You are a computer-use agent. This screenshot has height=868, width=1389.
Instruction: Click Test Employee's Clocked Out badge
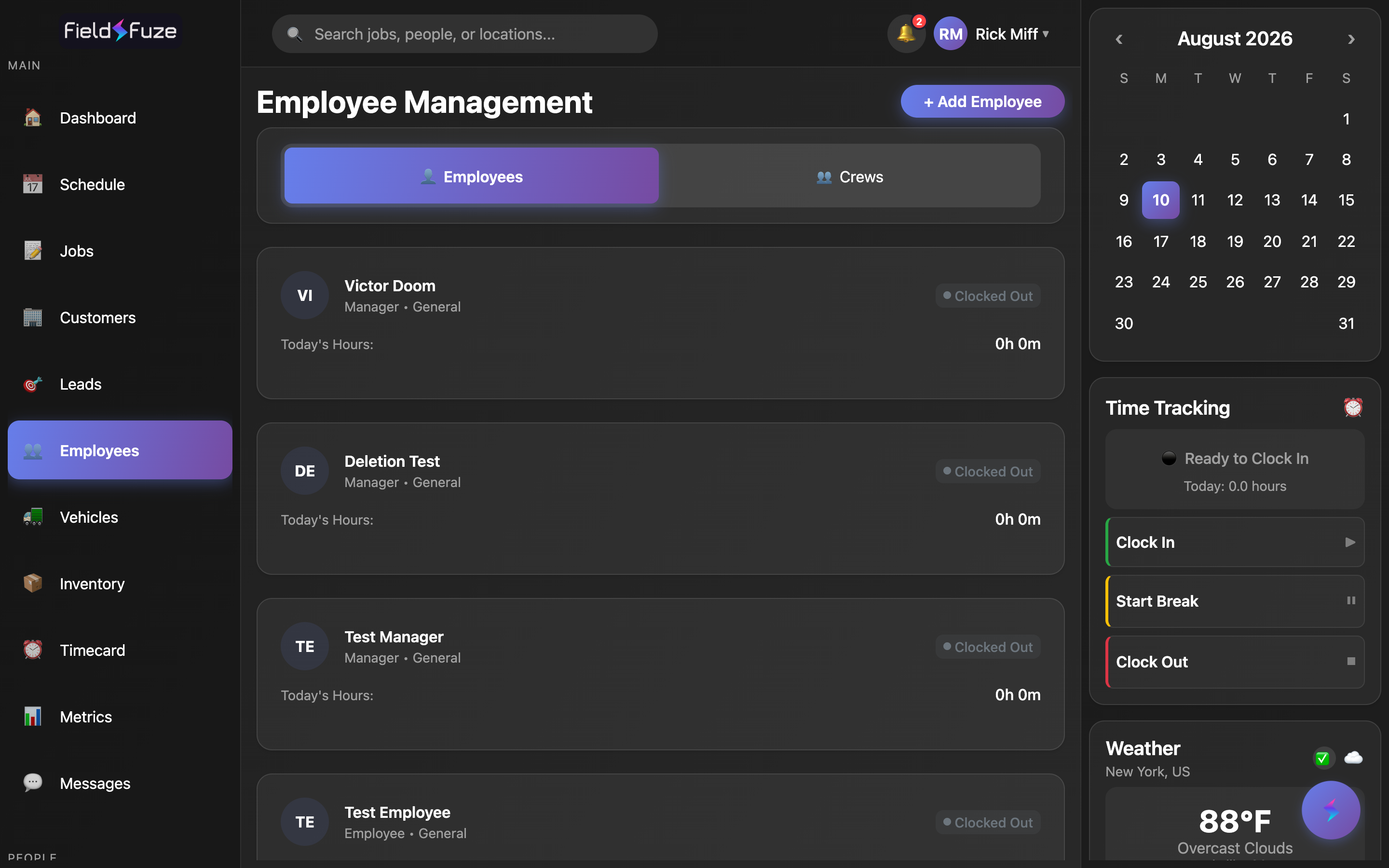(x=988, y=823)
